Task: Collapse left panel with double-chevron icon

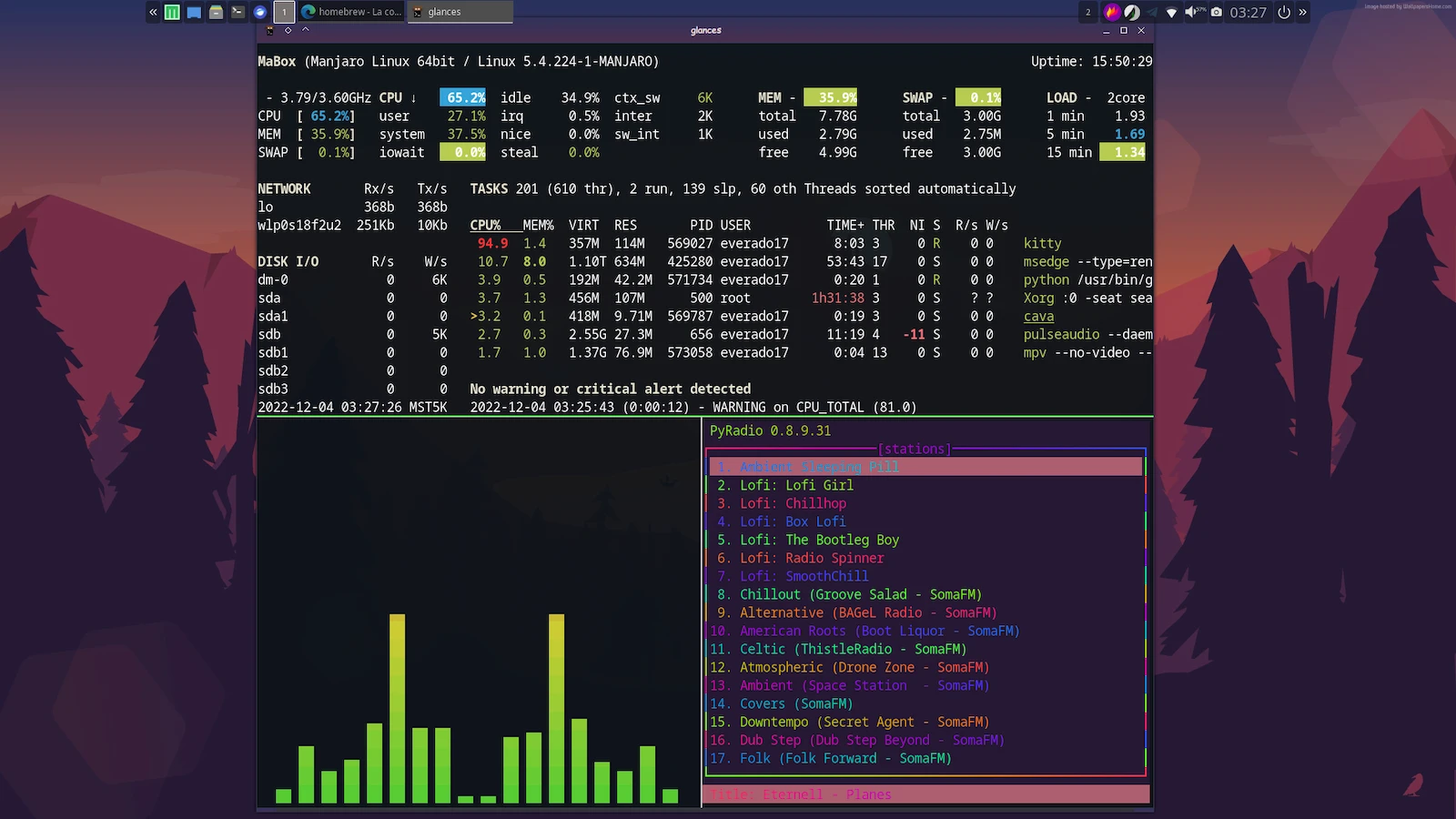Action: coord(153,12)
